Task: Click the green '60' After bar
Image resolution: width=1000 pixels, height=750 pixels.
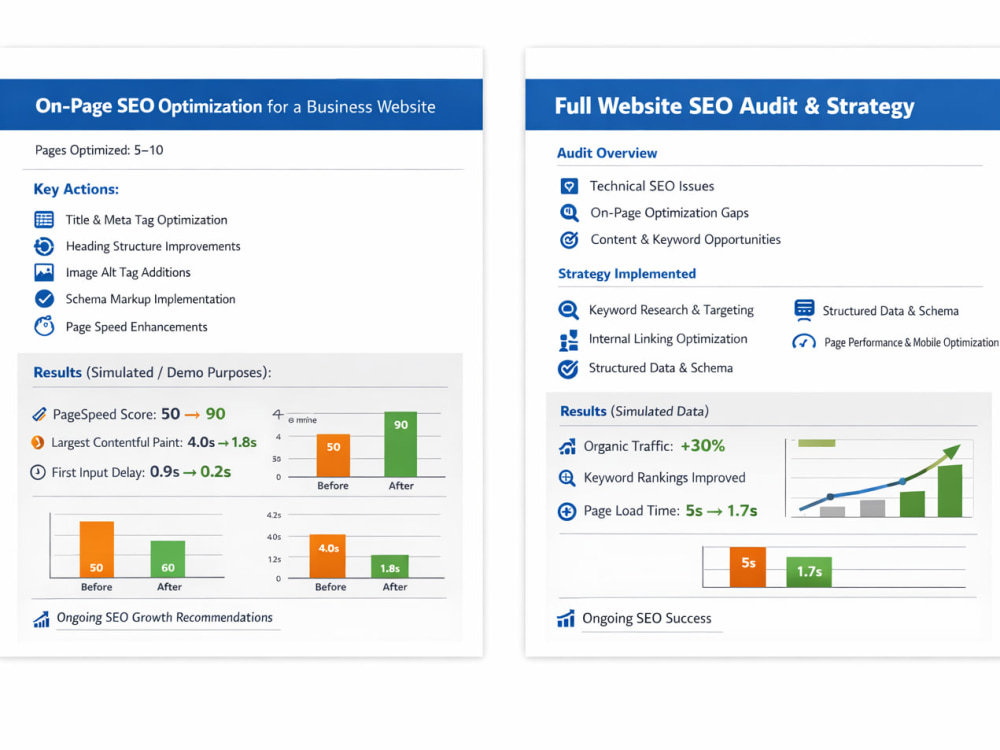Action: click(x=168, y=559)
